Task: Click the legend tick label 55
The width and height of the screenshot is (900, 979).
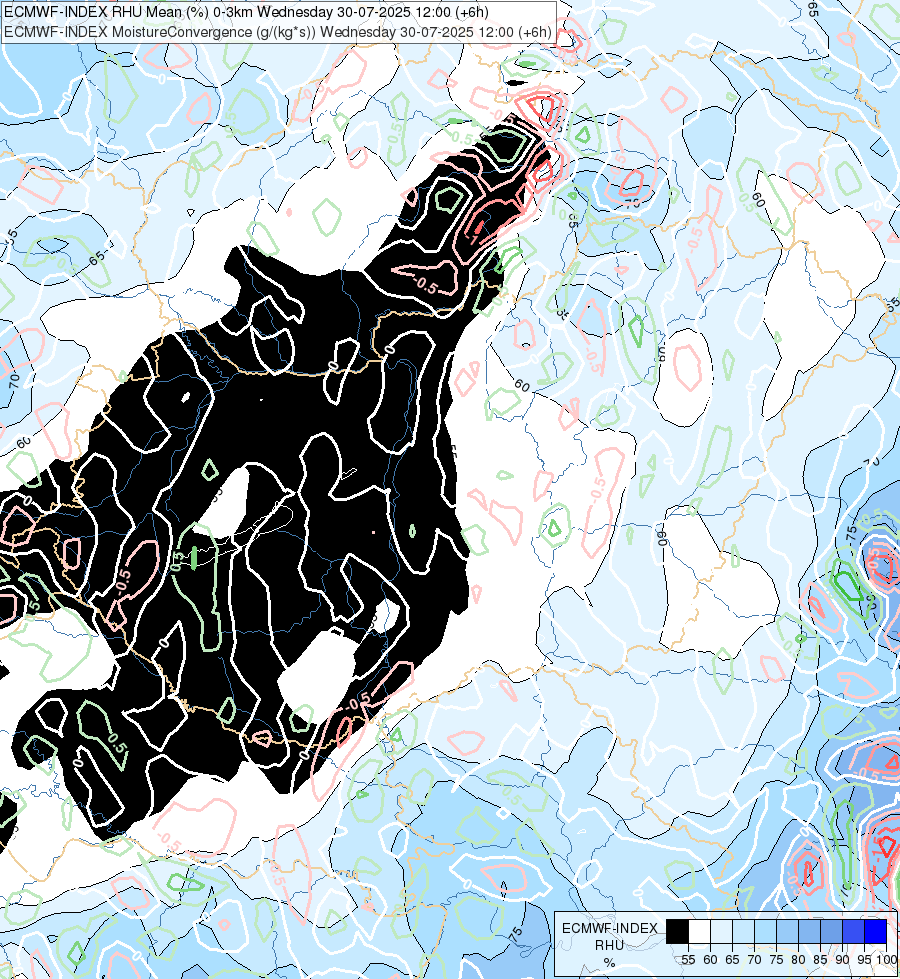Action: pyautogui.click(x=688, y=960)
